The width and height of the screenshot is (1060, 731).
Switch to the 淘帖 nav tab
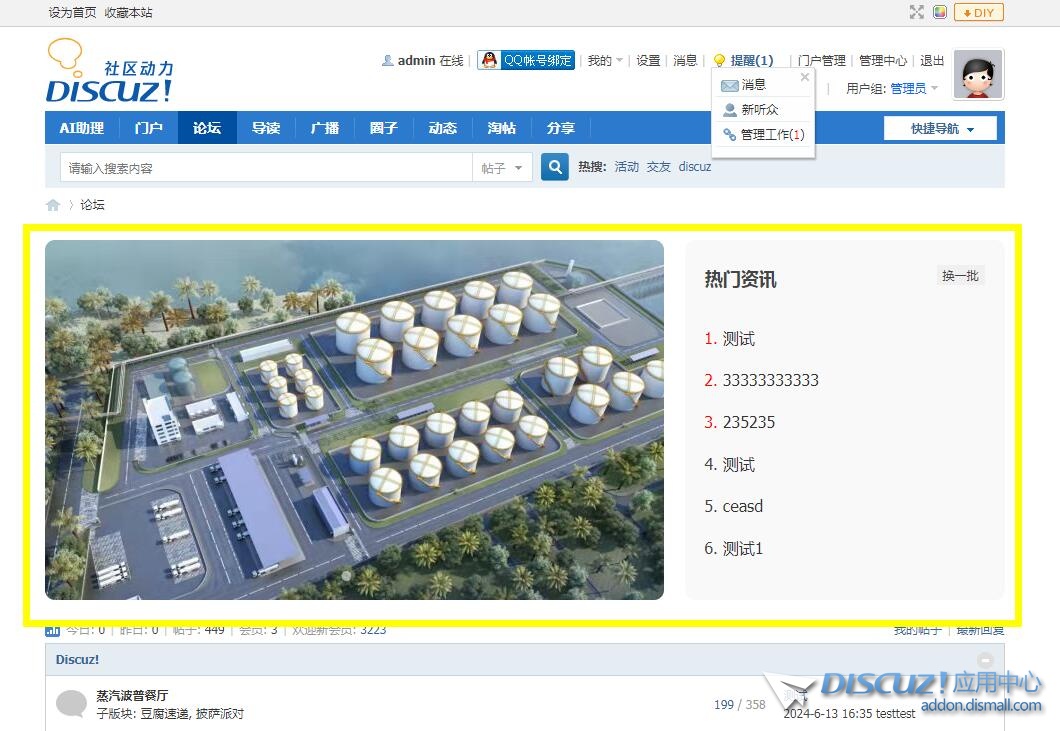pyautogui.click(x=502, y=128)
